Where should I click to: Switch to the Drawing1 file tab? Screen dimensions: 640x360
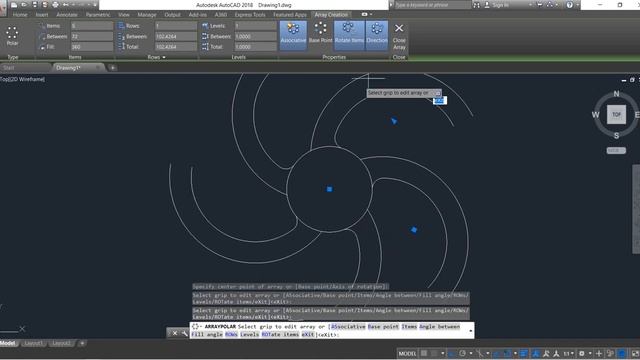point(69,68)
